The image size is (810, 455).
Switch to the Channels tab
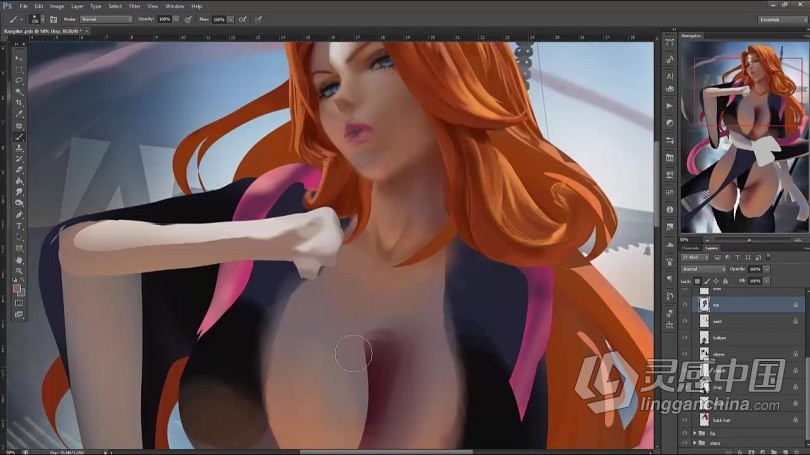click(x=690, y=248)
